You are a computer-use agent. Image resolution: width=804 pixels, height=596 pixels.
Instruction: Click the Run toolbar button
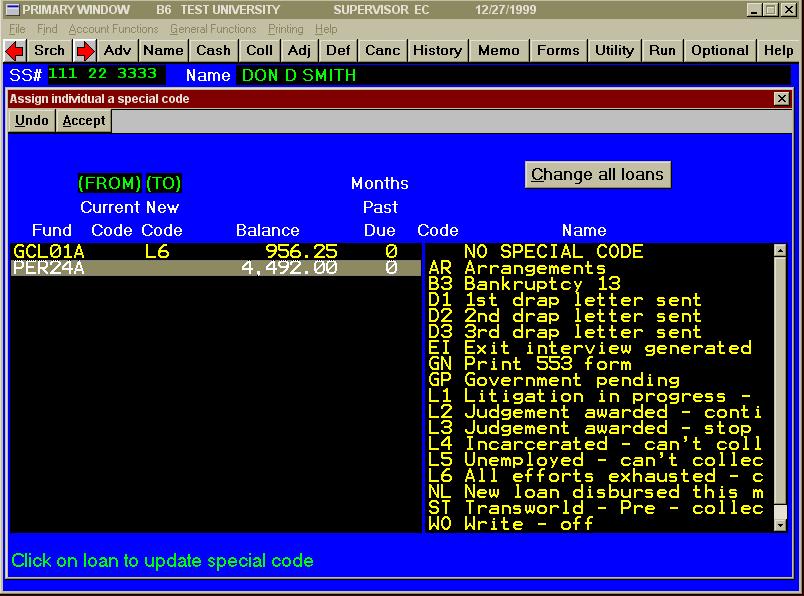click(662, 50)
